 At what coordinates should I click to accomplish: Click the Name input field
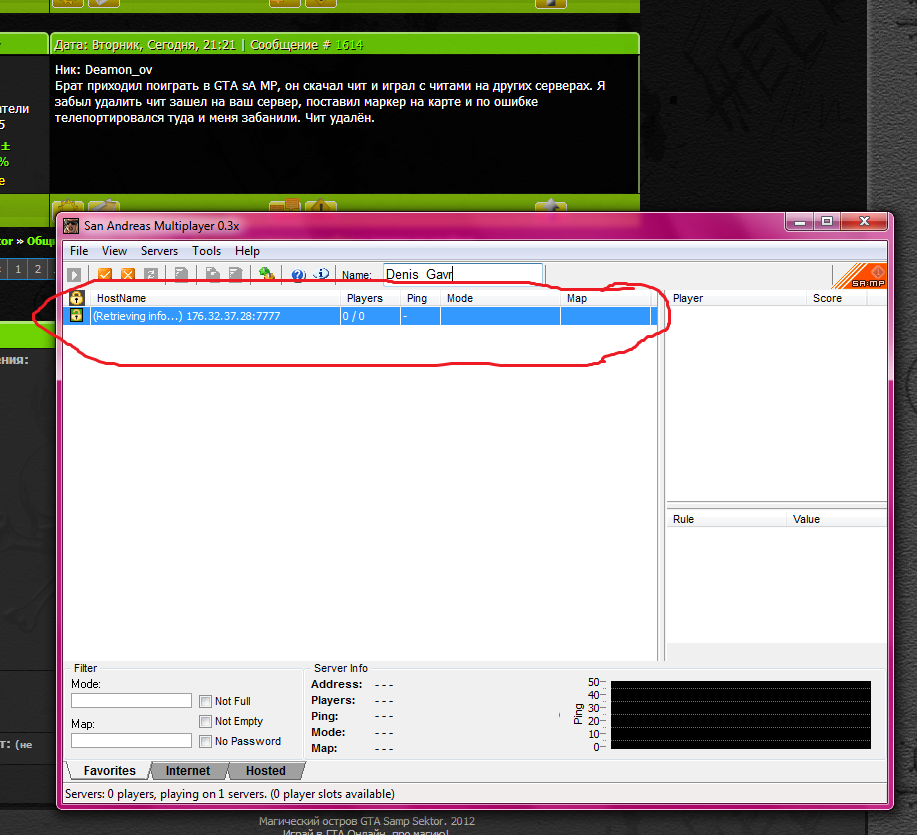[463, 274]
